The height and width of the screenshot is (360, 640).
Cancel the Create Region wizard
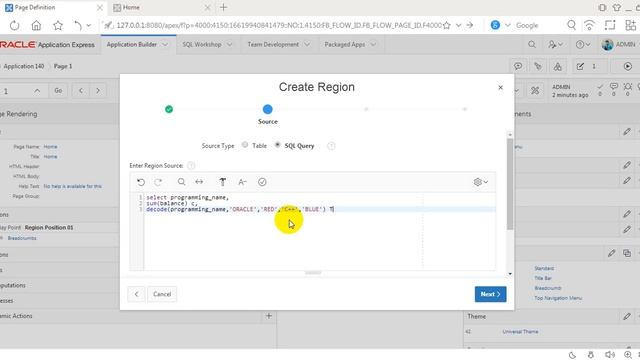tap(162, 294)
